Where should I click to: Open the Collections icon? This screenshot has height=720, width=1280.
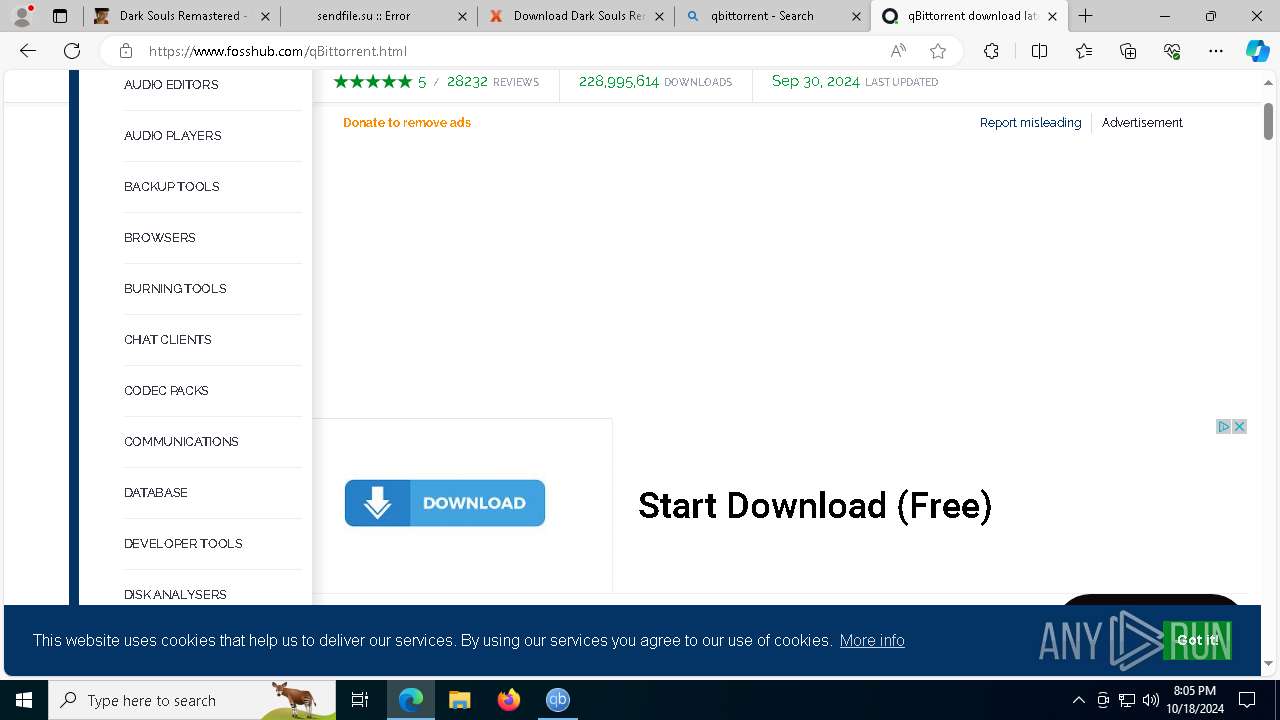[1128, 51]
